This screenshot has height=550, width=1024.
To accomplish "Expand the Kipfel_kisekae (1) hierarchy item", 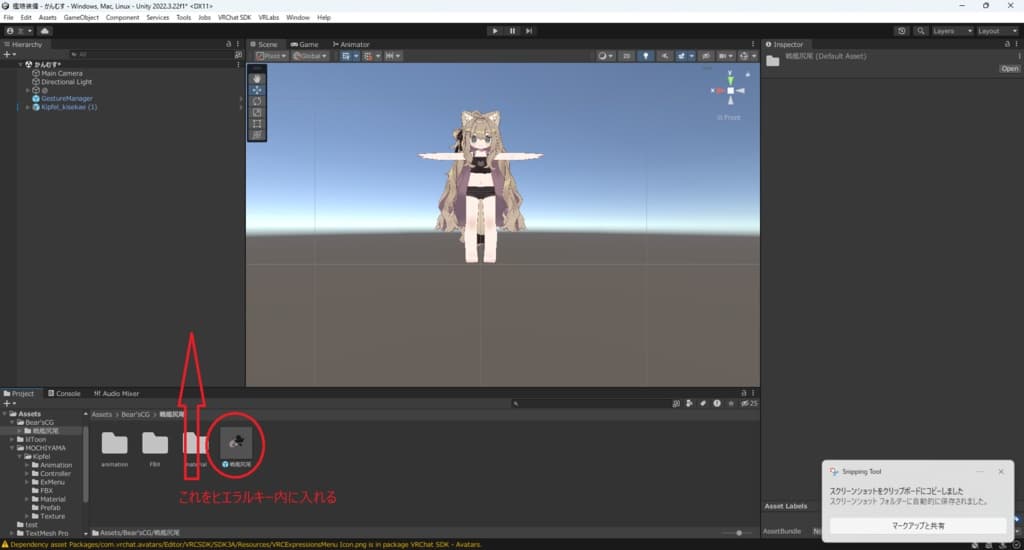I will [x=28, y=107].
